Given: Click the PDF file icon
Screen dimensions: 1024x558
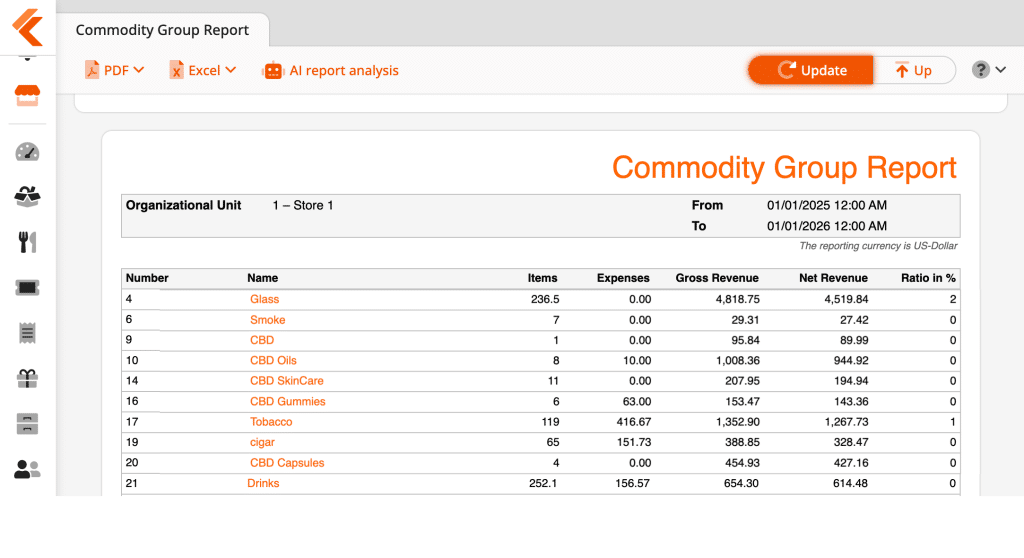Looking at the screenshot, I should tap(92, 70).
